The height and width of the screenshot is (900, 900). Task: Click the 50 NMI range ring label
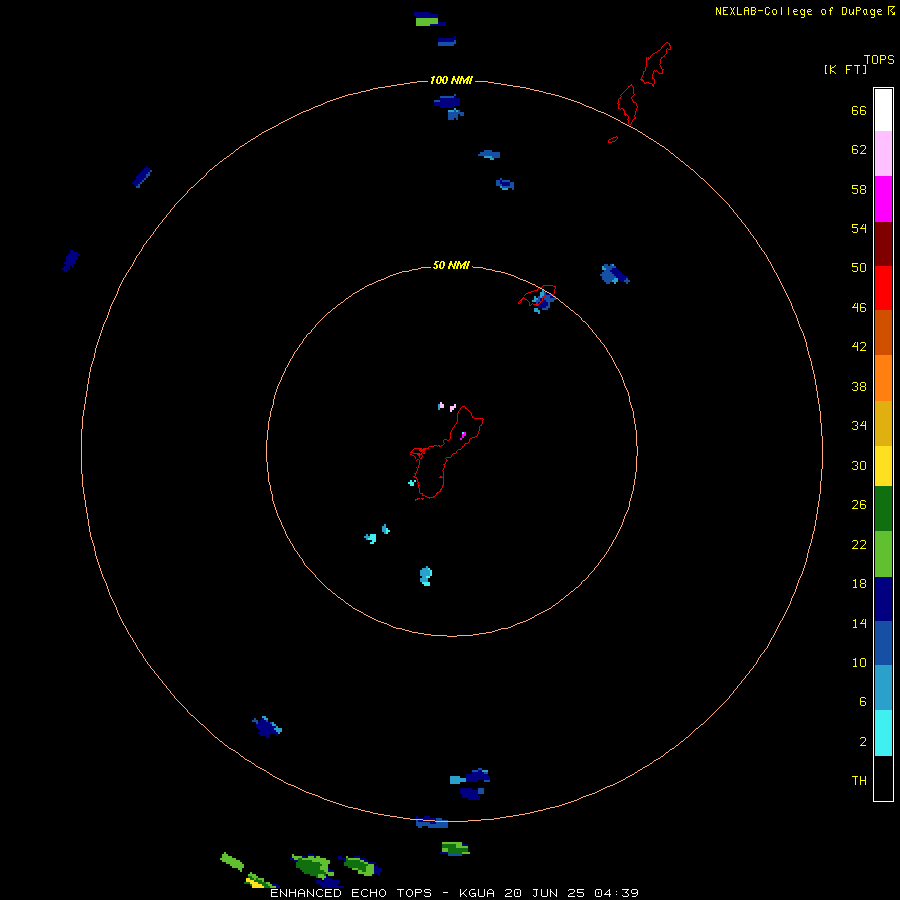451,265
